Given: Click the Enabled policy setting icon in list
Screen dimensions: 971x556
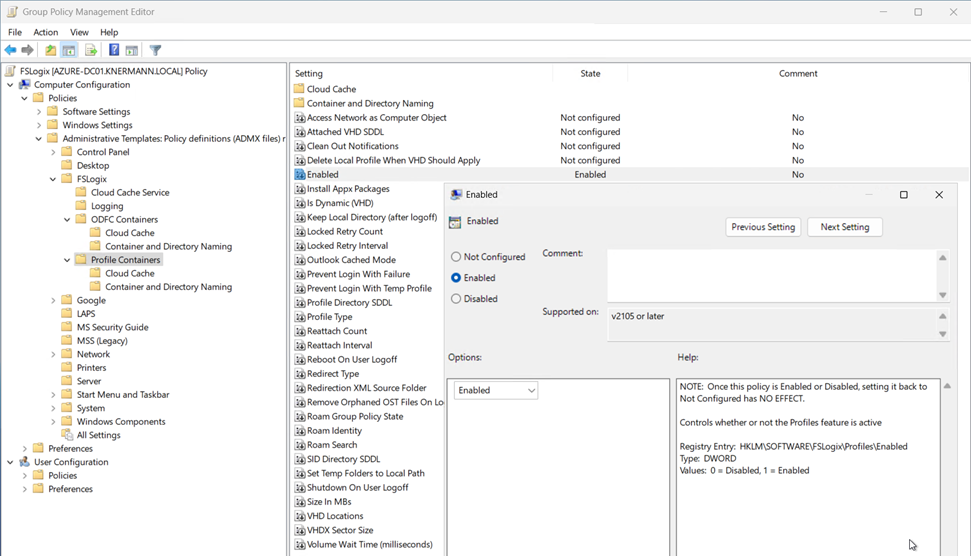Looking at the screenshot, I should click(x=300, y=175).
